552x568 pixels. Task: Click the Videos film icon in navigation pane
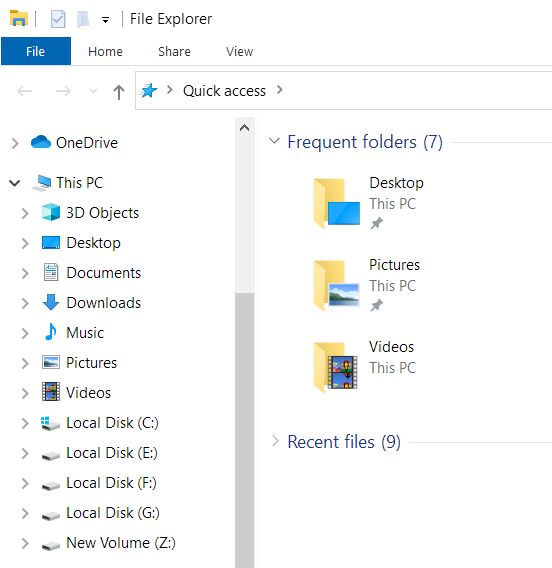[51, 392]
